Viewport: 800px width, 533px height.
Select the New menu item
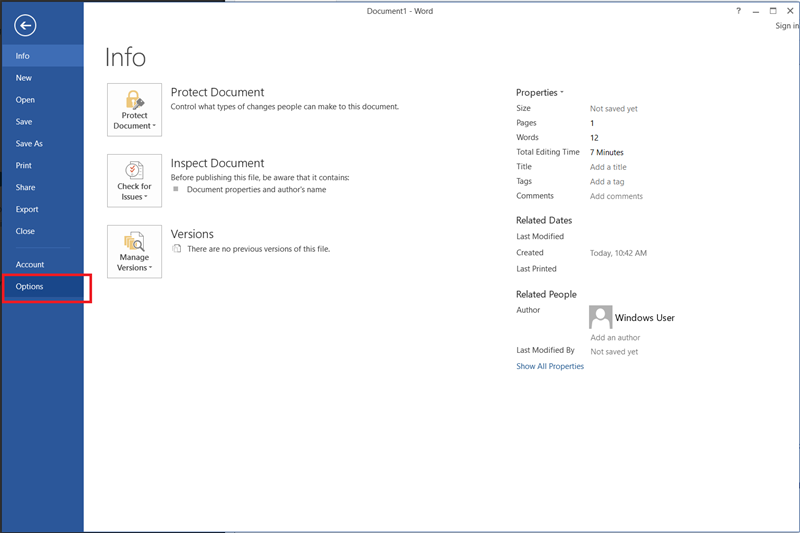[24, 78]
